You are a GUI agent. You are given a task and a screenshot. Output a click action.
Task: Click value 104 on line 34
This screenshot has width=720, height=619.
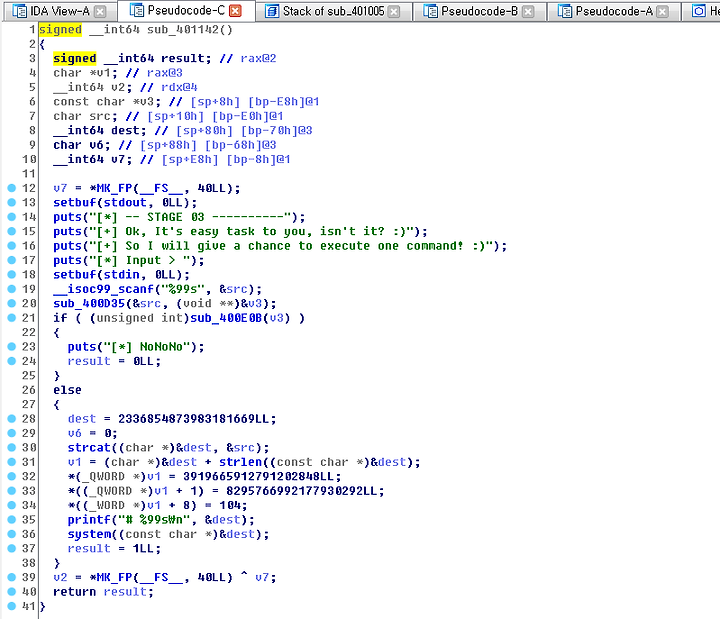(230, 506)
